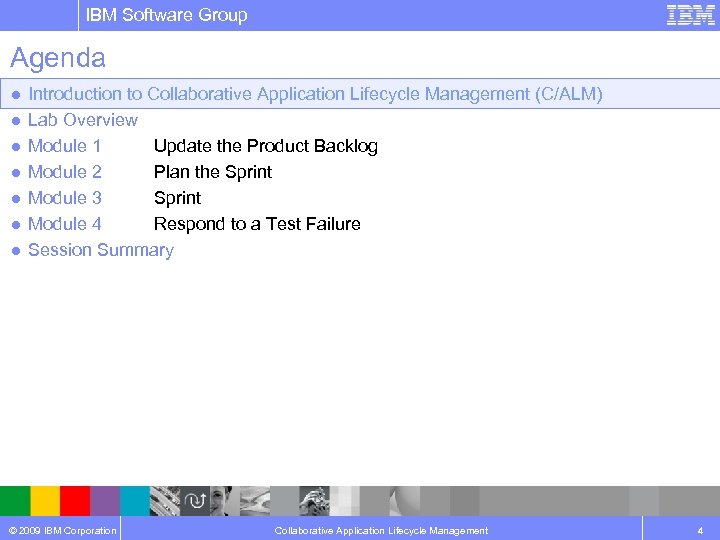Click the Lab Overview agenda item

tap(83, 120)
